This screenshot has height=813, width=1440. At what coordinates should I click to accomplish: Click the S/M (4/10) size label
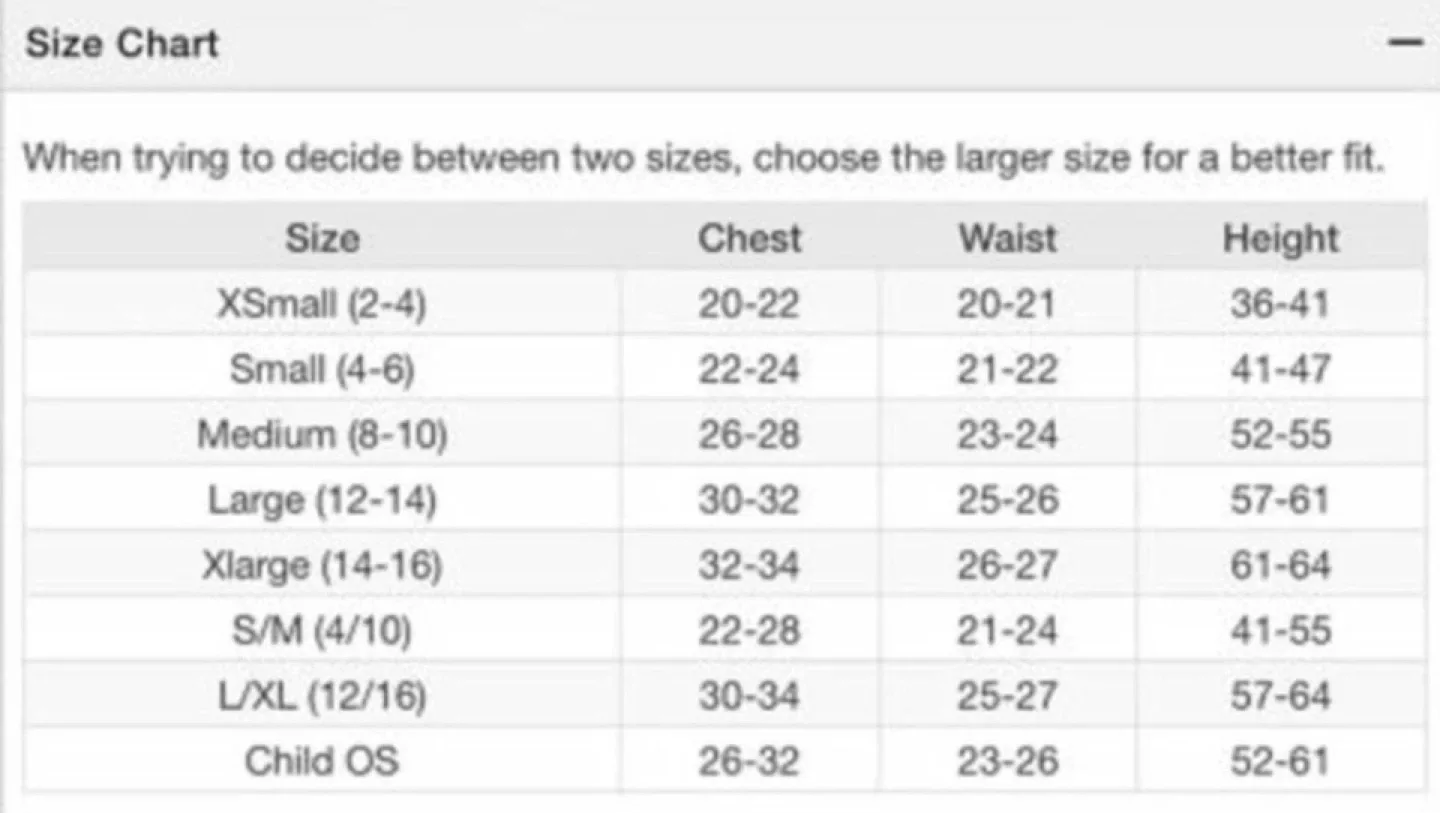pyautogui.click(x=322, y=631)
